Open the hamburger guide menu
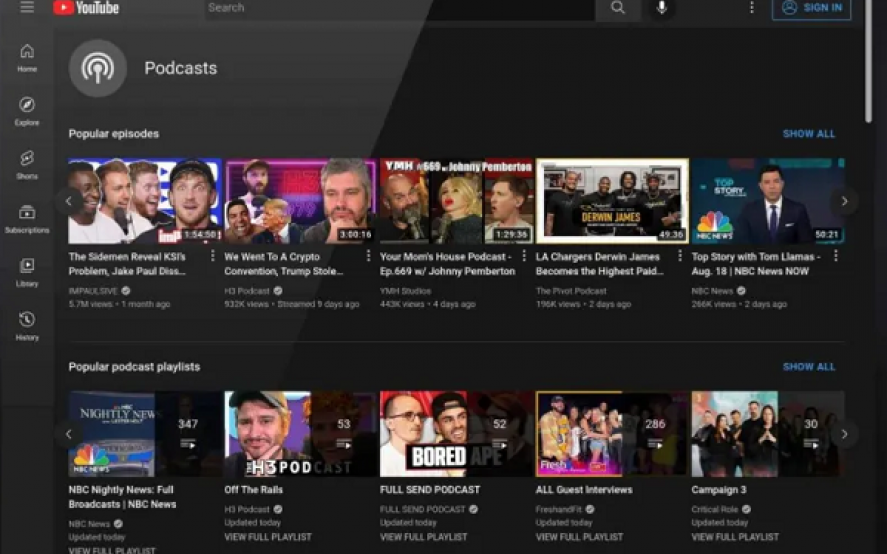Image resolution: width=887 pixels, height=554 pixels. 27,7
